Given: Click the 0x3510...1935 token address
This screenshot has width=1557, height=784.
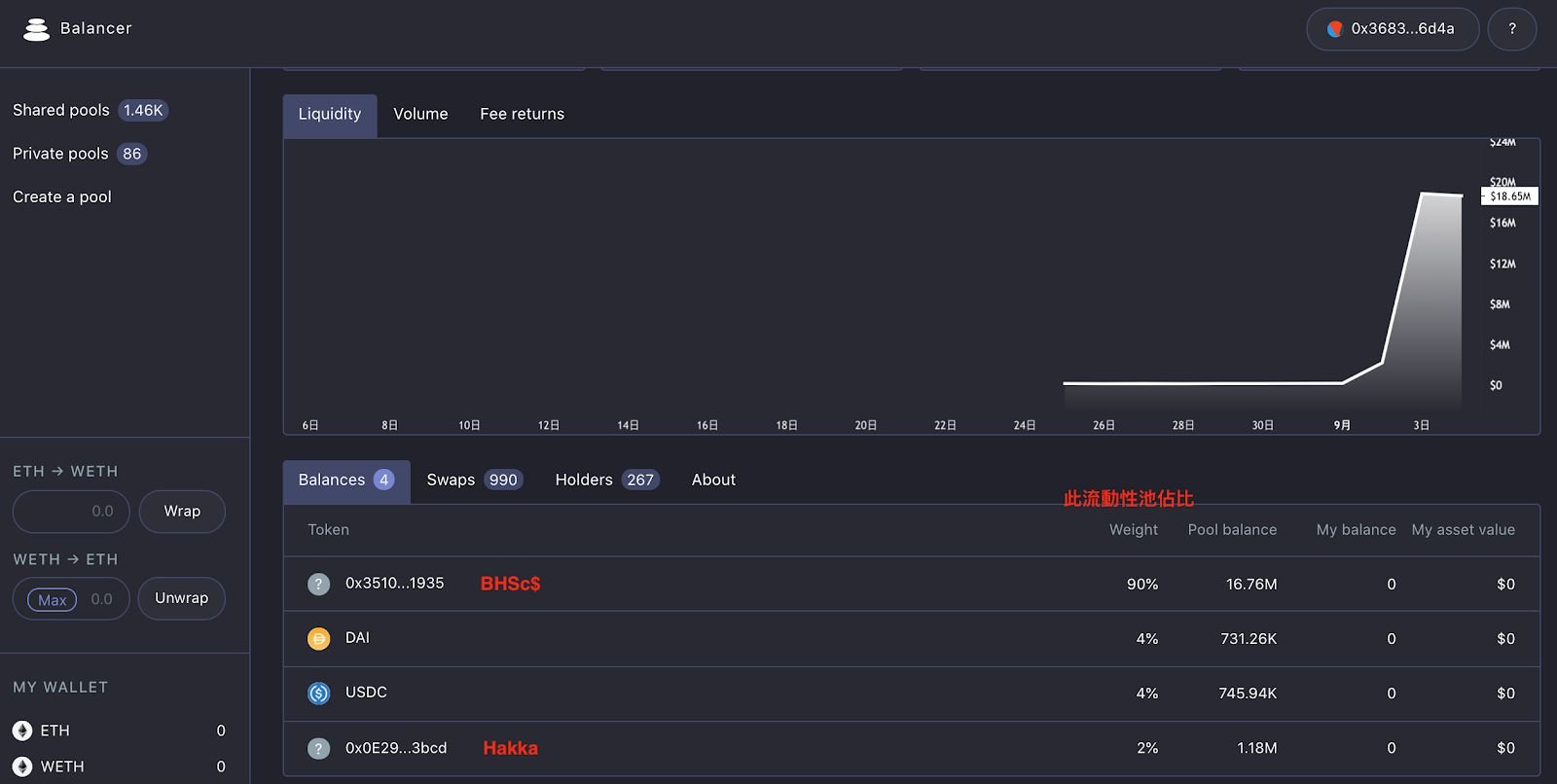Looking at the screenshot, I should click(x=394, y=584).
